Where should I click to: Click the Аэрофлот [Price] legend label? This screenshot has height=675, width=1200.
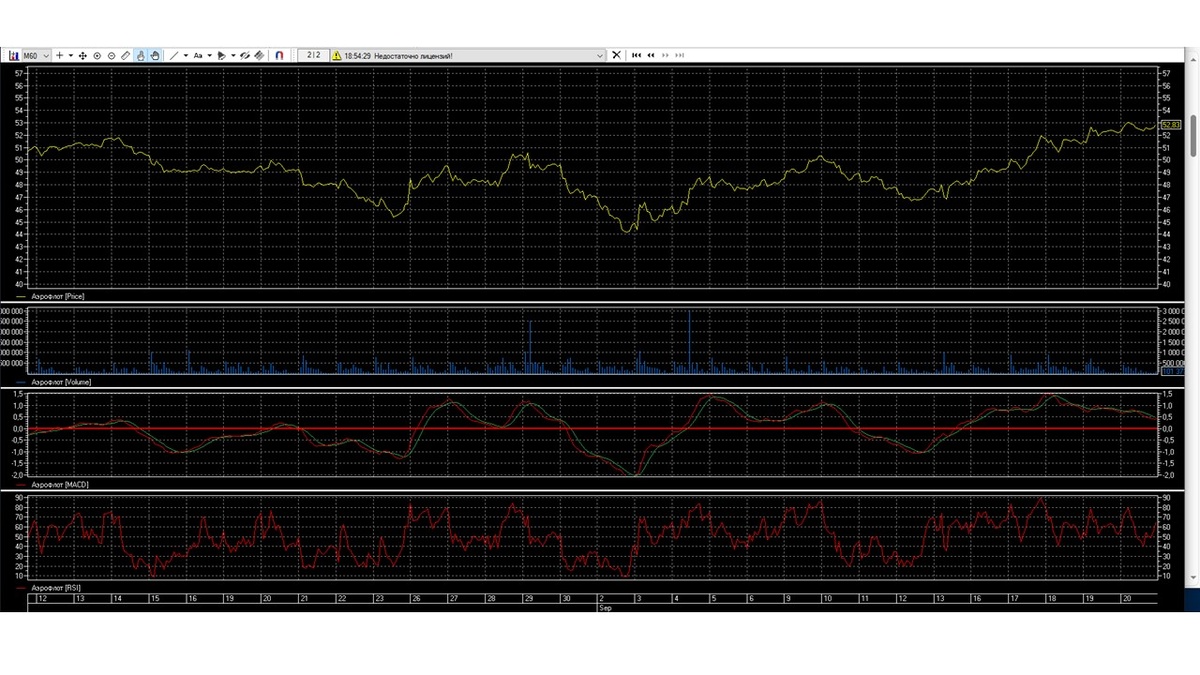click(58, 296)
